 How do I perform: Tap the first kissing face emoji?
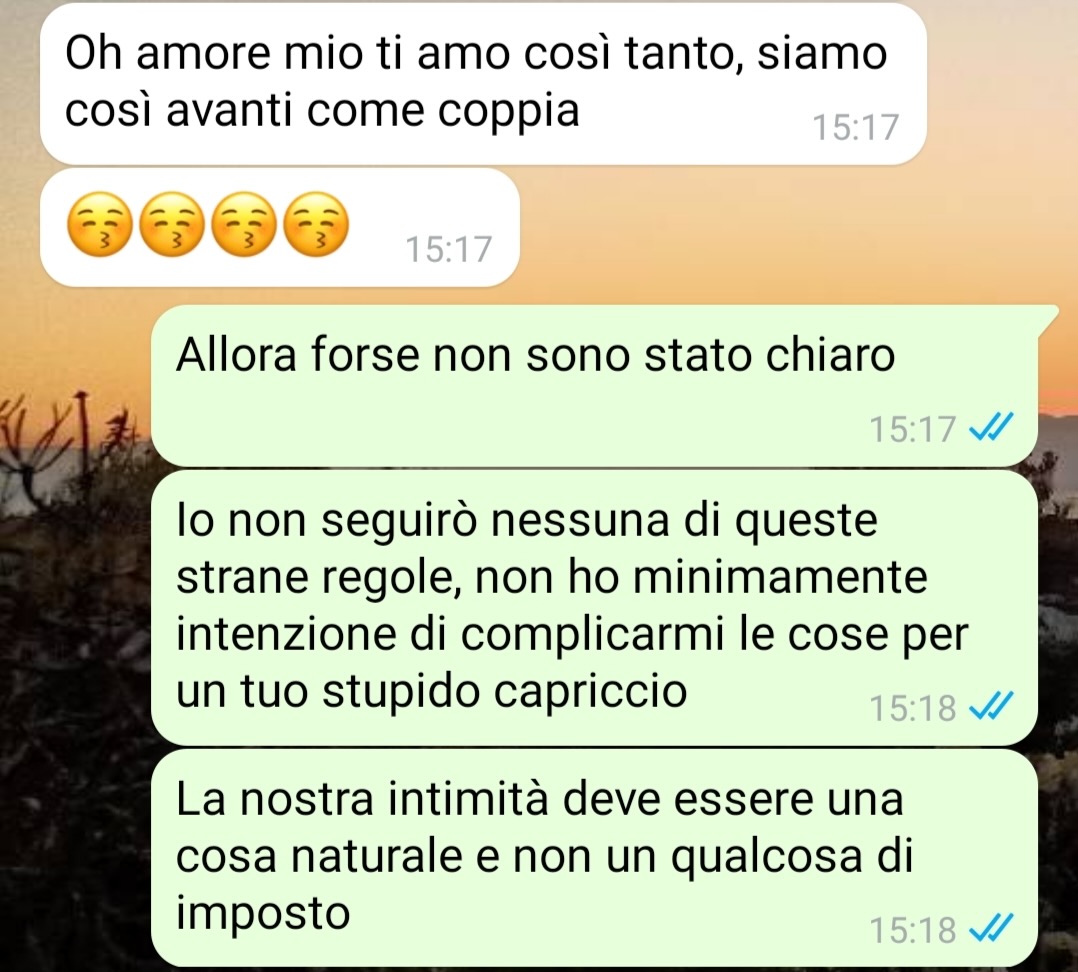pyautogui.click(x=99, y=225)
